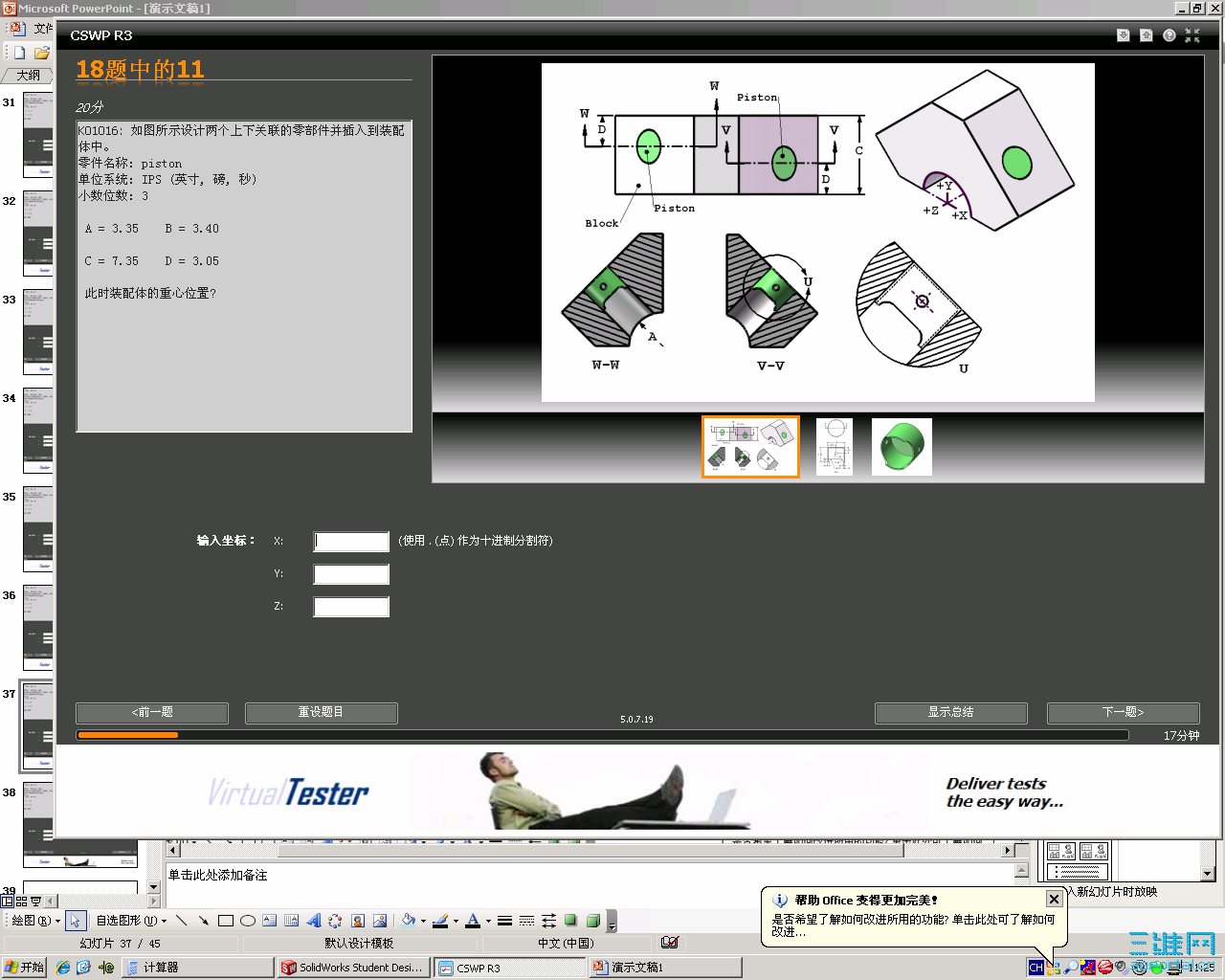Screen dimensions: 1225x980
Task: Open the 自选图形 (AutoShapes) dropdown menu
Action: 131,921
